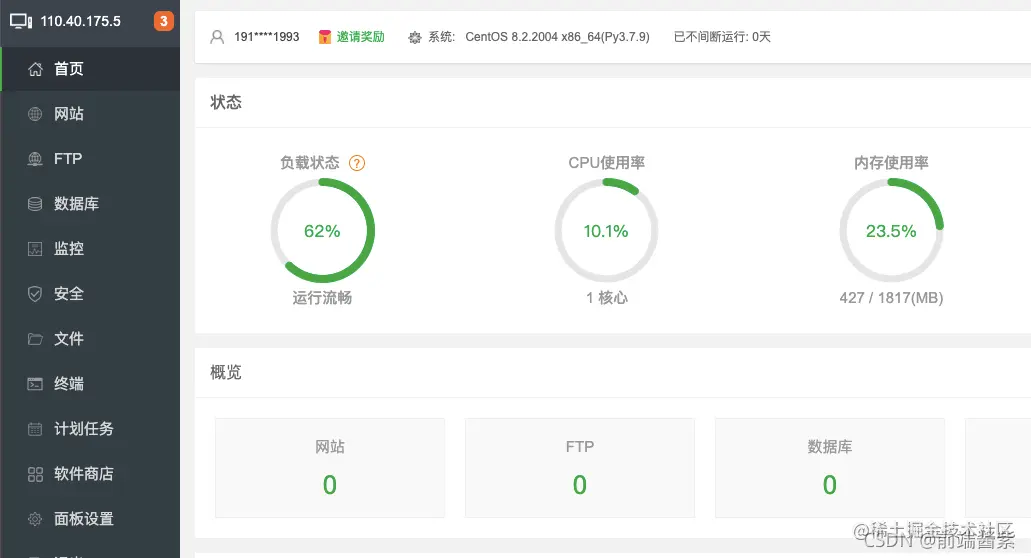Open 面板设置 in the sidebar
The width and height of the screenshot is (1031, 558).
coord(90,519)
